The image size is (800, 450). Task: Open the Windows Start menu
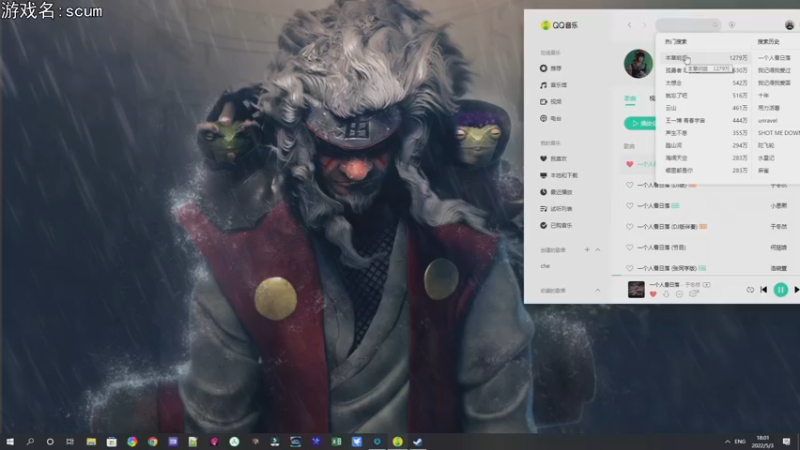[10, 442]
